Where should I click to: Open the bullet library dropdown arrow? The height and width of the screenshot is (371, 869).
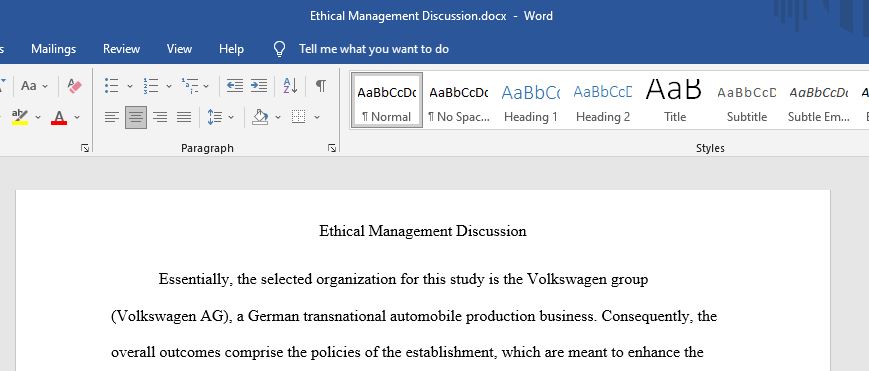point(130,86)
